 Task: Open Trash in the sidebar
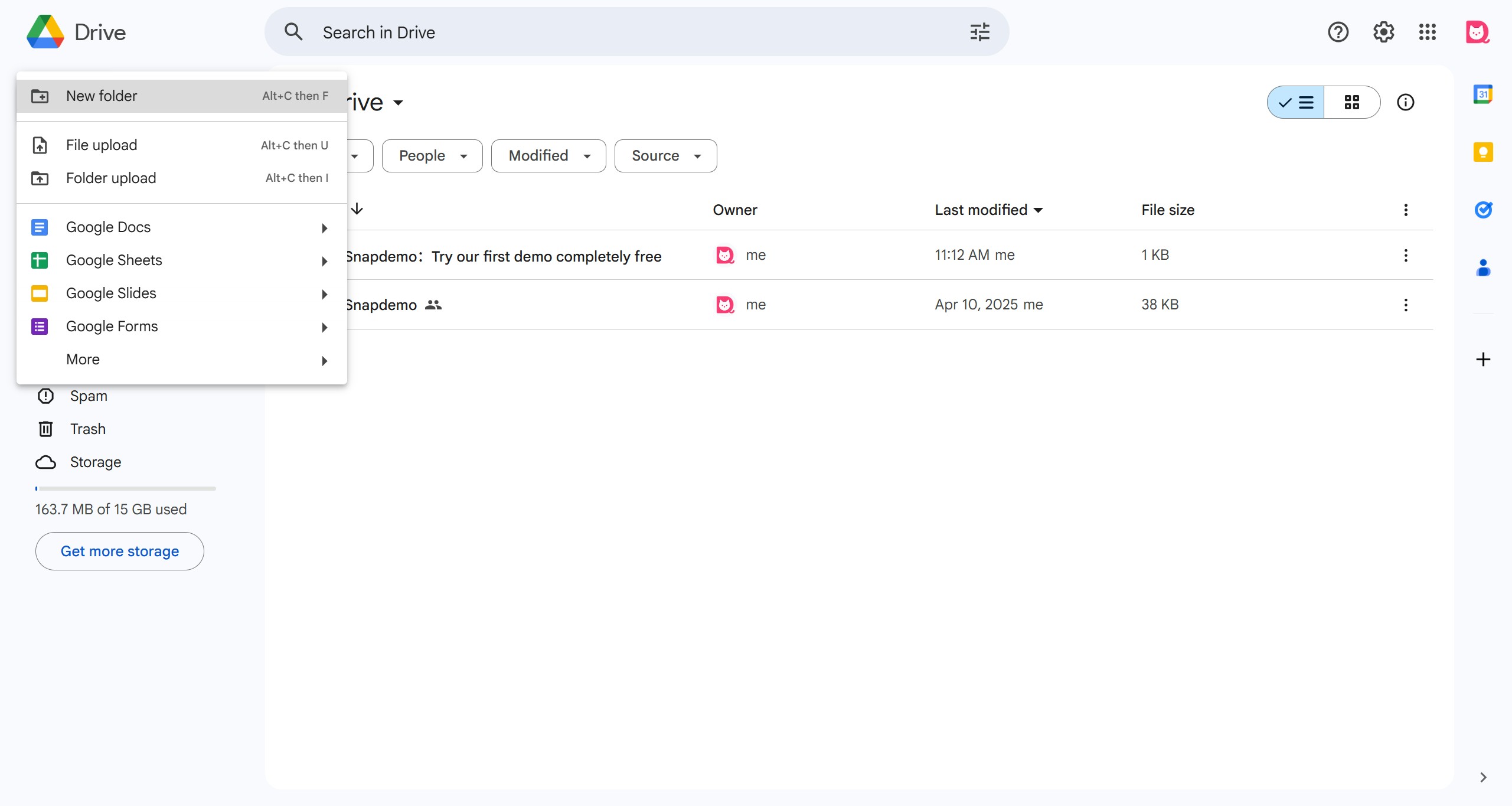pos(87,429)
